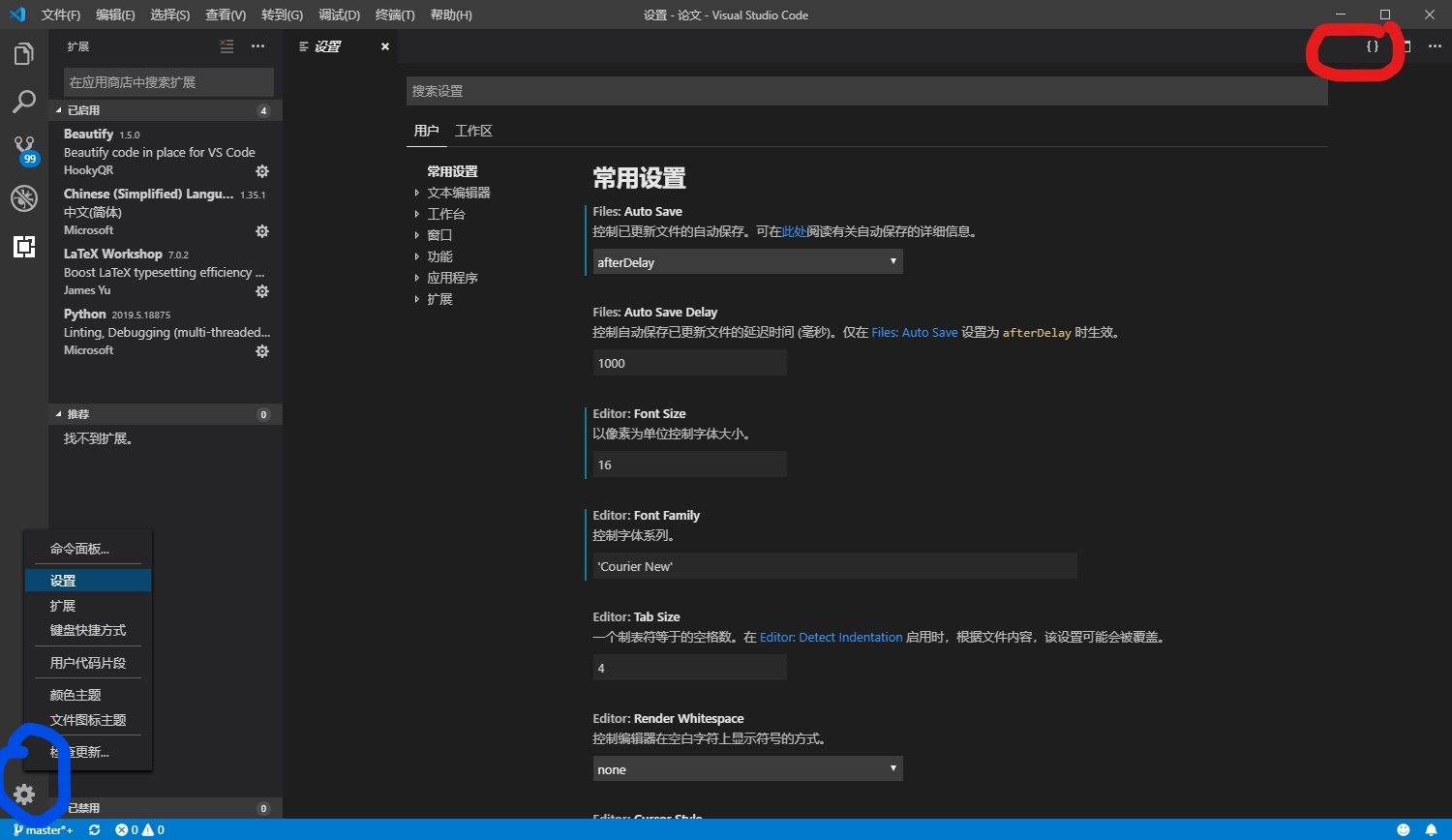Clear the extensions search results icon
Viewport: 1452px width, 840px height.
point(227,46)
